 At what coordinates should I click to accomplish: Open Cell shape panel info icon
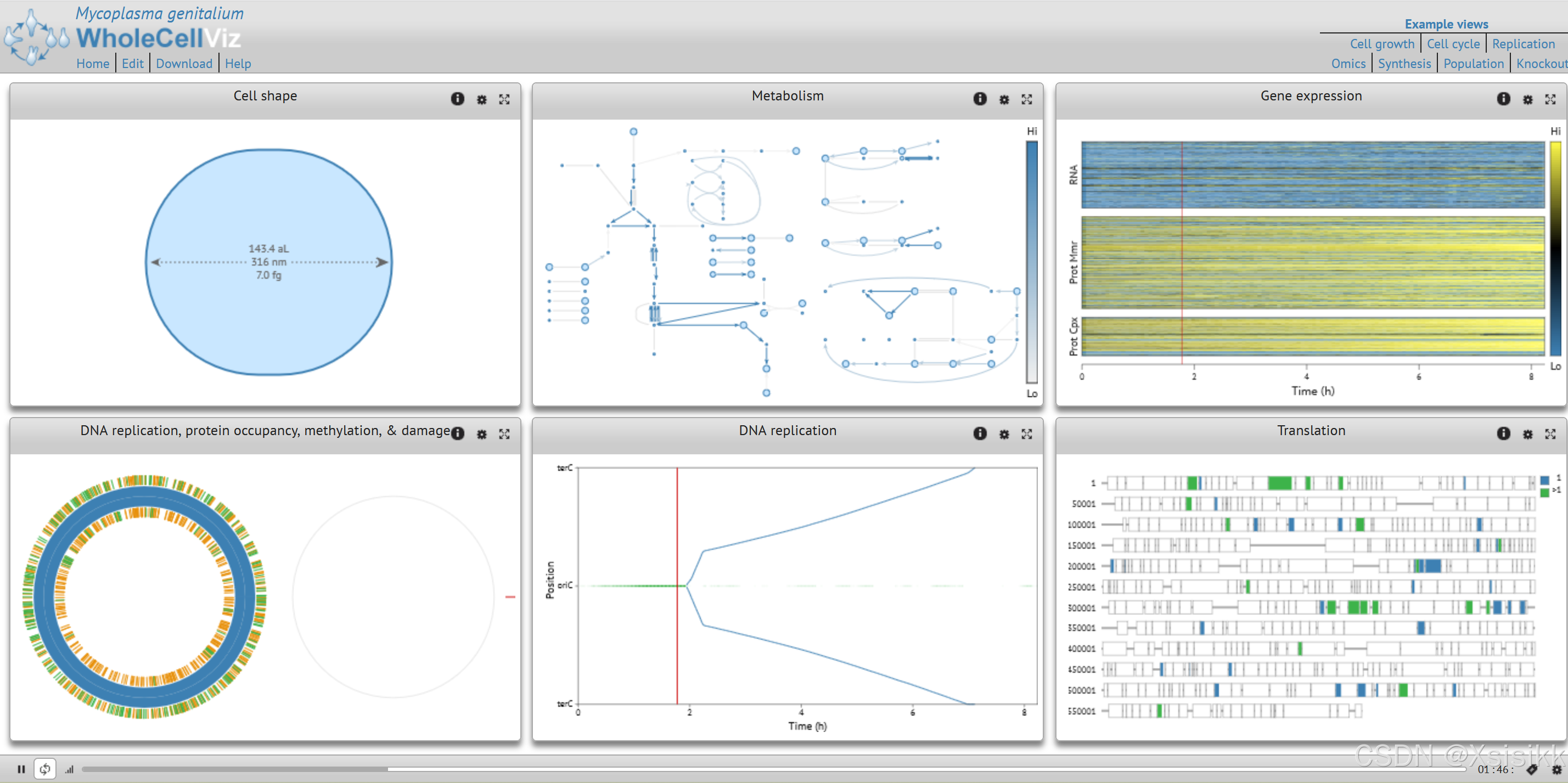[457, 99]
